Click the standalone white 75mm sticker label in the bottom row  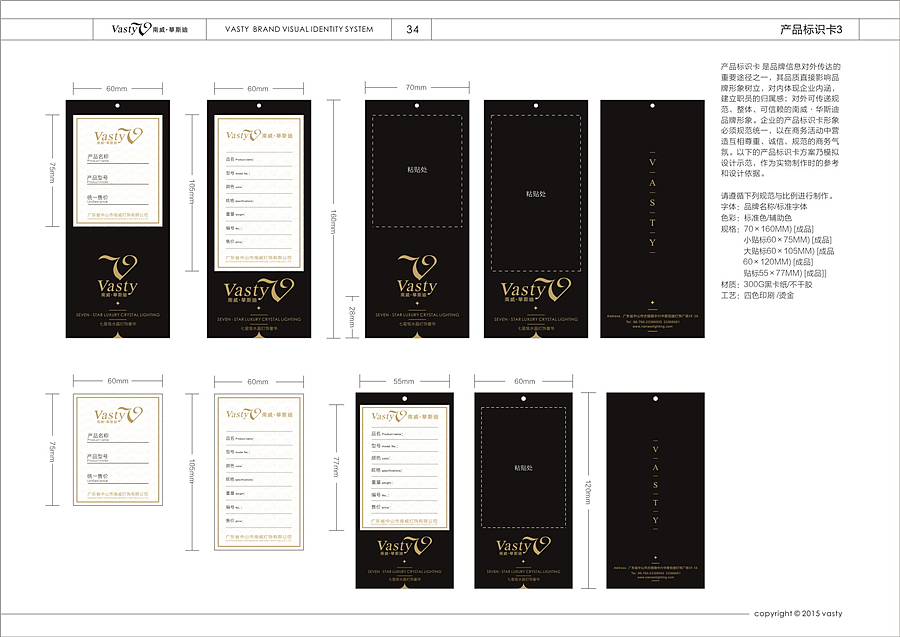tap(118, 449)
